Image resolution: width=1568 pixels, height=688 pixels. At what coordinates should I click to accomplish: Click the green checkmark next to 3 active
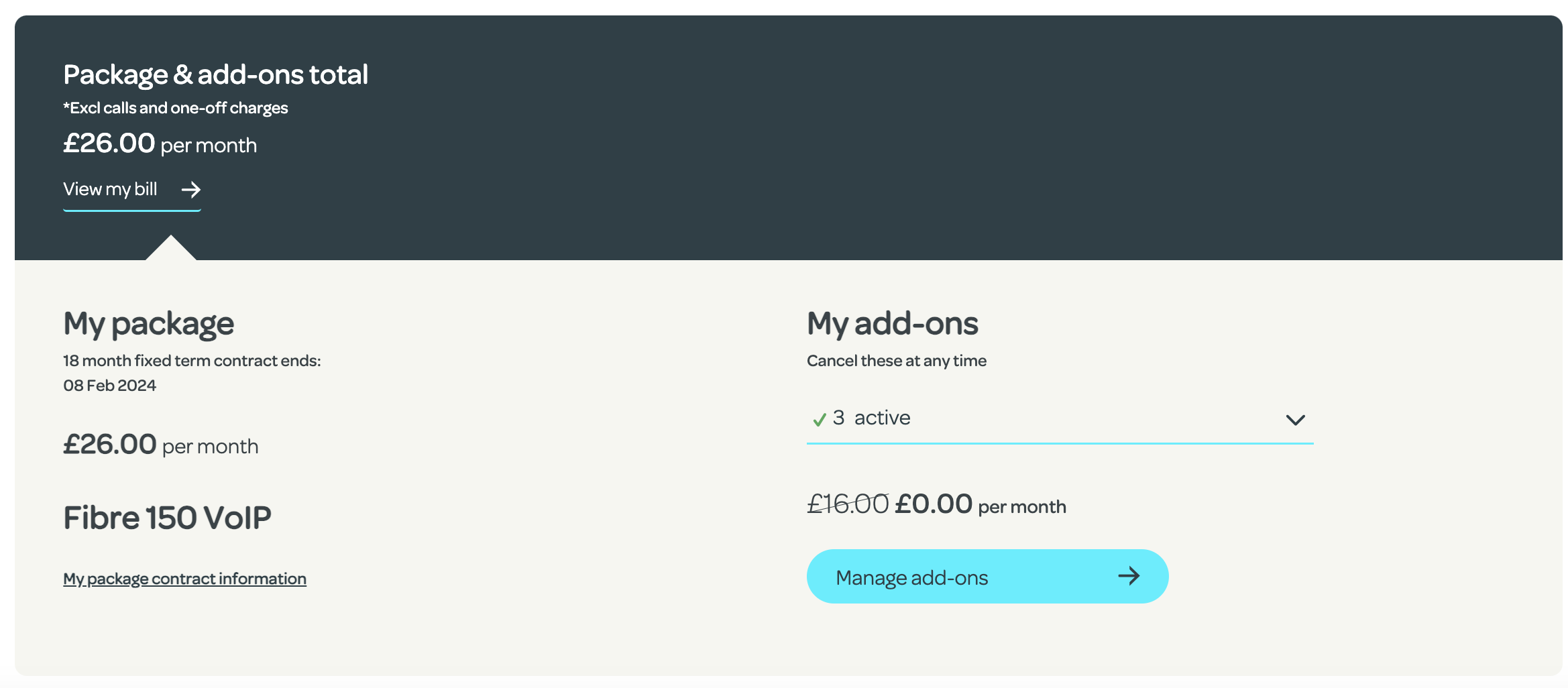pos(819,420)
